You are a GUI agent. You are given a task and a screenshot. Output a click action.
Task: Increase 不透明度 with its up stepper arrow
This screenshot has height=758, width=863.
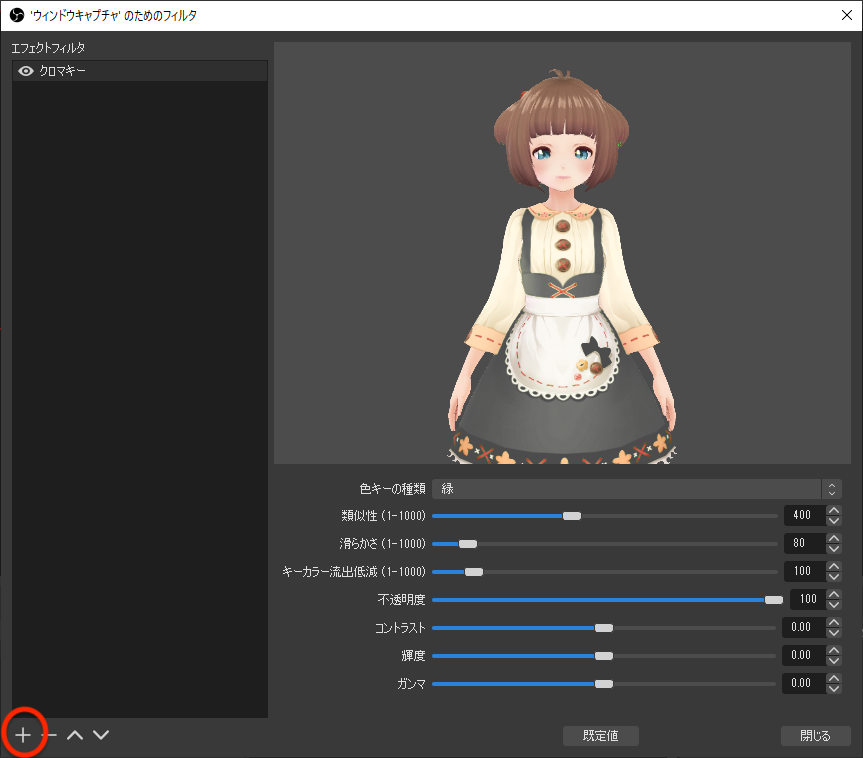(834, 594)
